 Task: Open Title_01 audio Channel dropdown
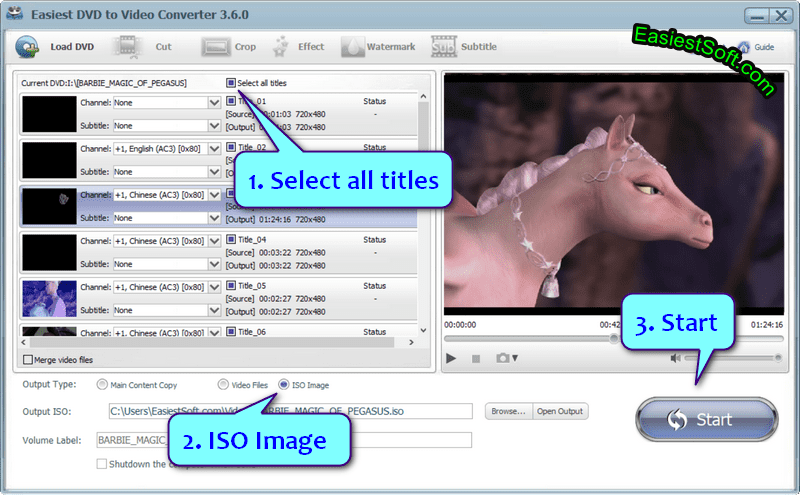coord(214,103)
